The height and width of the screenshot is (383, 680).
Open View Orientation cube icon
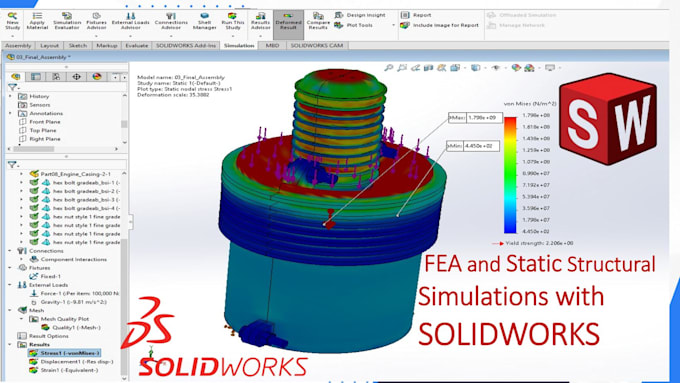(x=455, y=68)
